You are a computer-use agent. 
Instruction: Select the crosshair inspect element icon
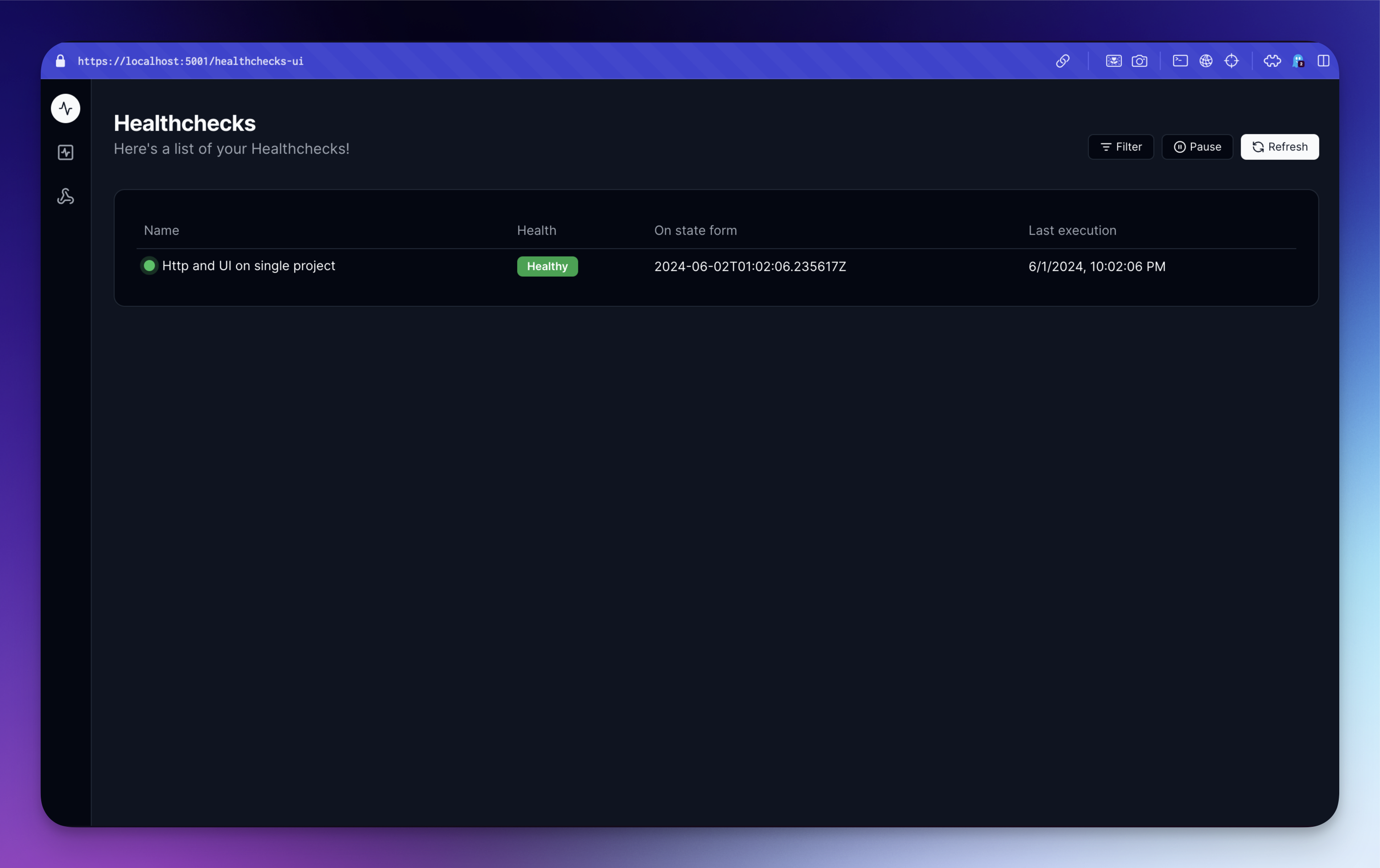pyautogui.click(x=1232, y=61)
